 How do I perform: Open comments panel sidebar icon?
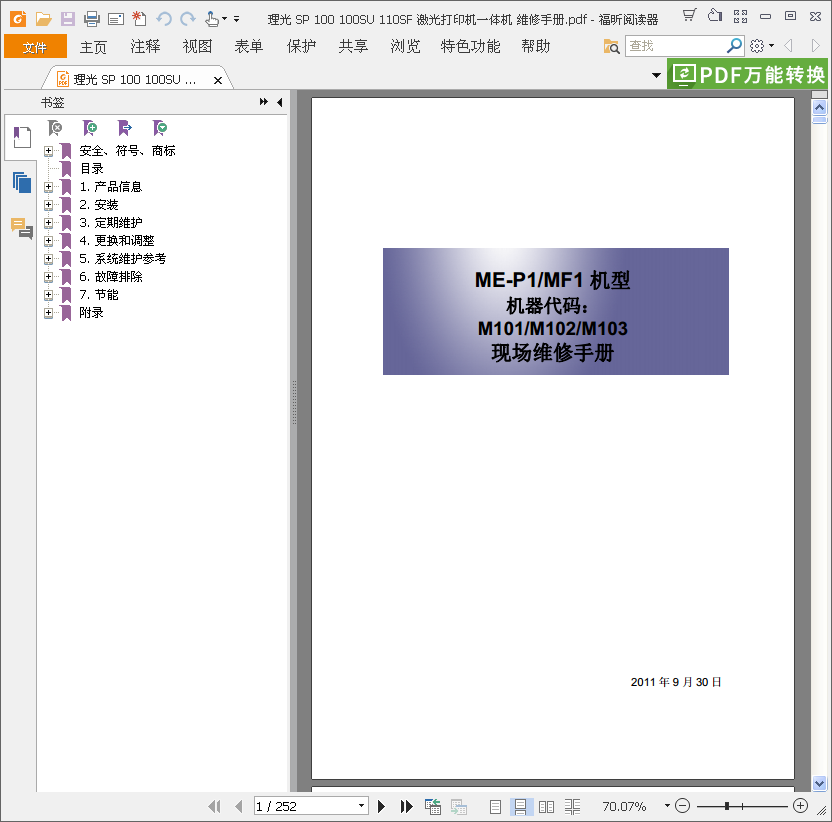22,228
